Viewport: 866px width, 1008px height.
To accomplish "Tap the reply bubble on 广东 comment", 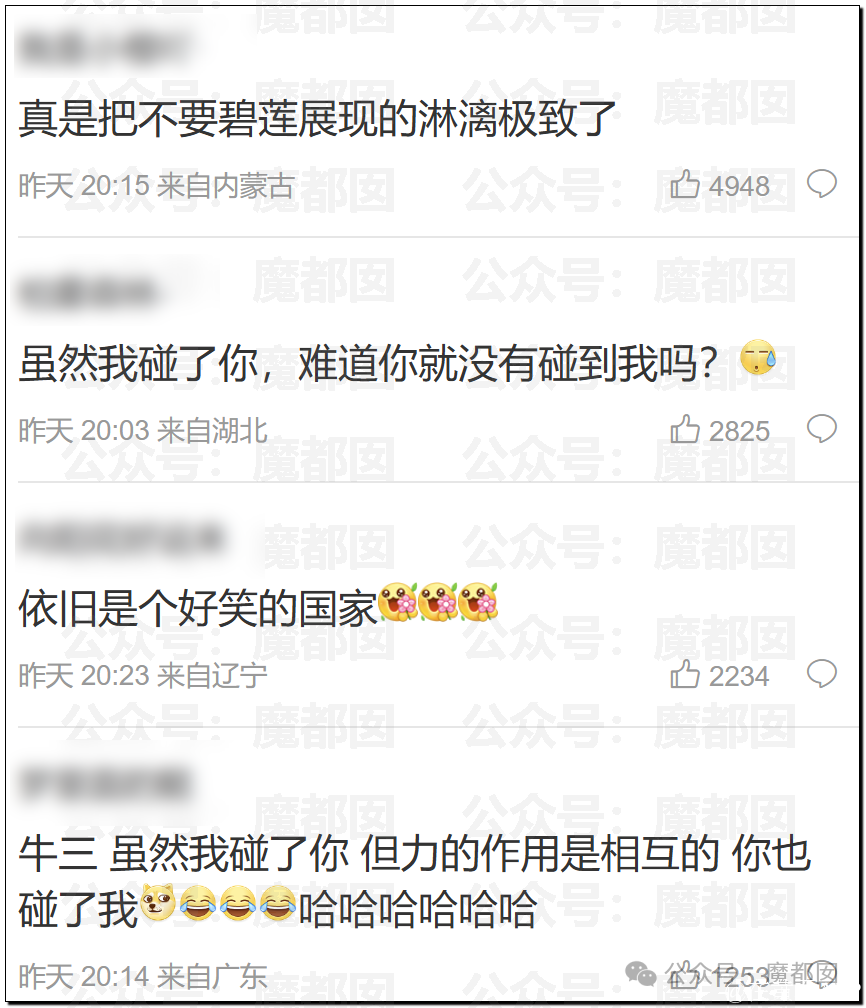I will click(822, 975).
